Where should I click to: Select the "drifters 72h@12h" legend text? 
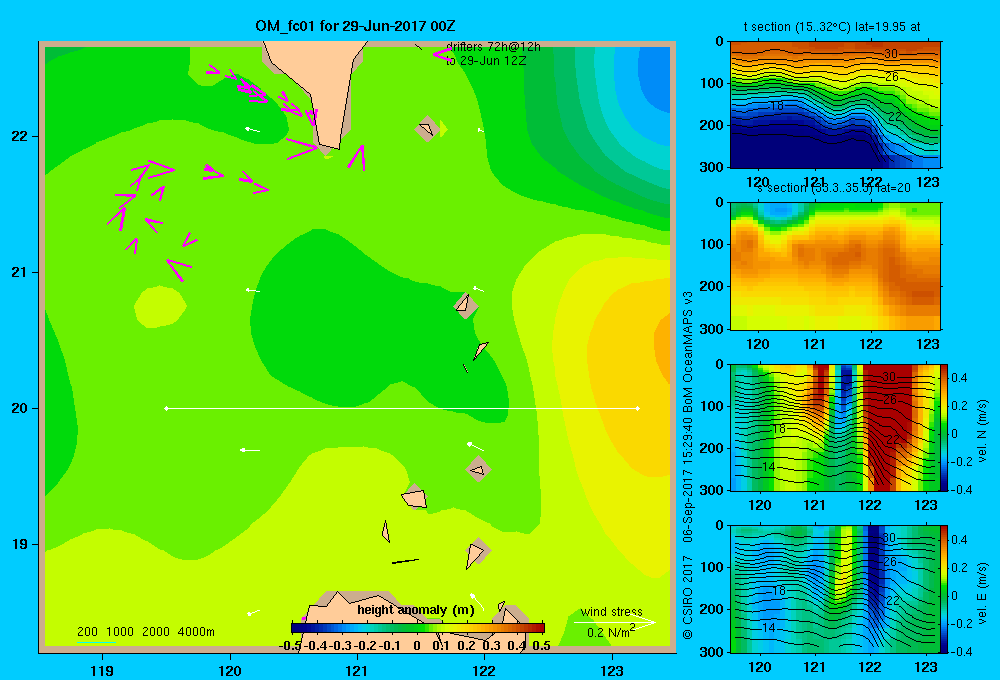coord(493,47)
